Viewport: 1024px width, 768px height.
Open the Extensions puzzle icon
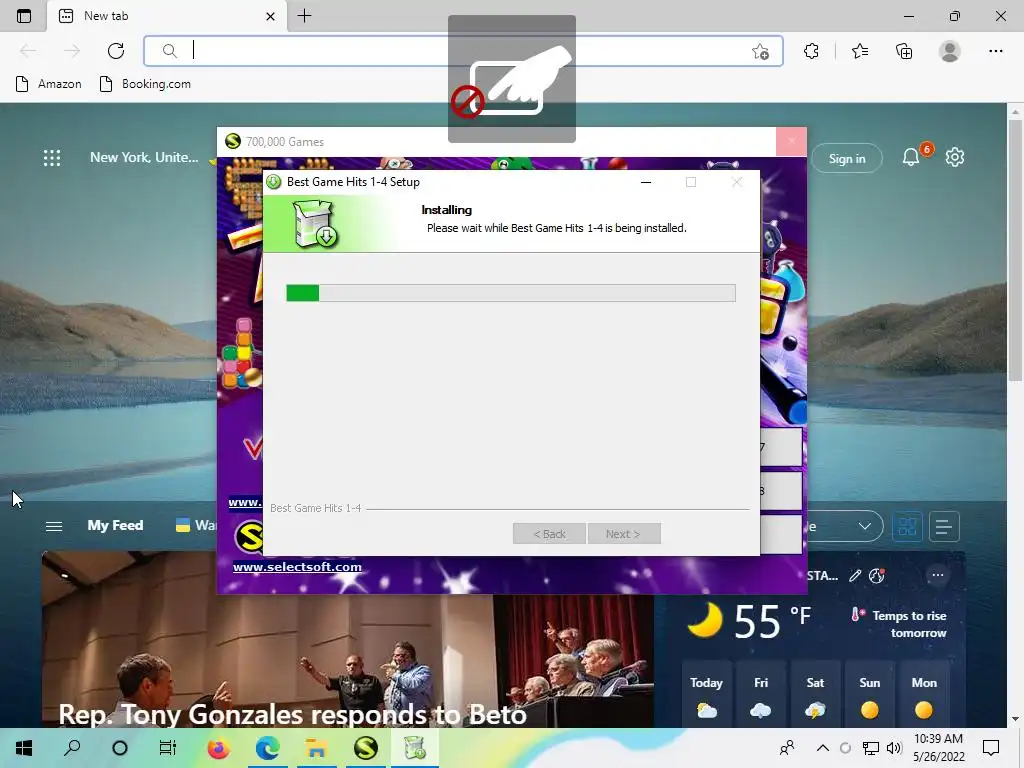[x=811, y=51]
